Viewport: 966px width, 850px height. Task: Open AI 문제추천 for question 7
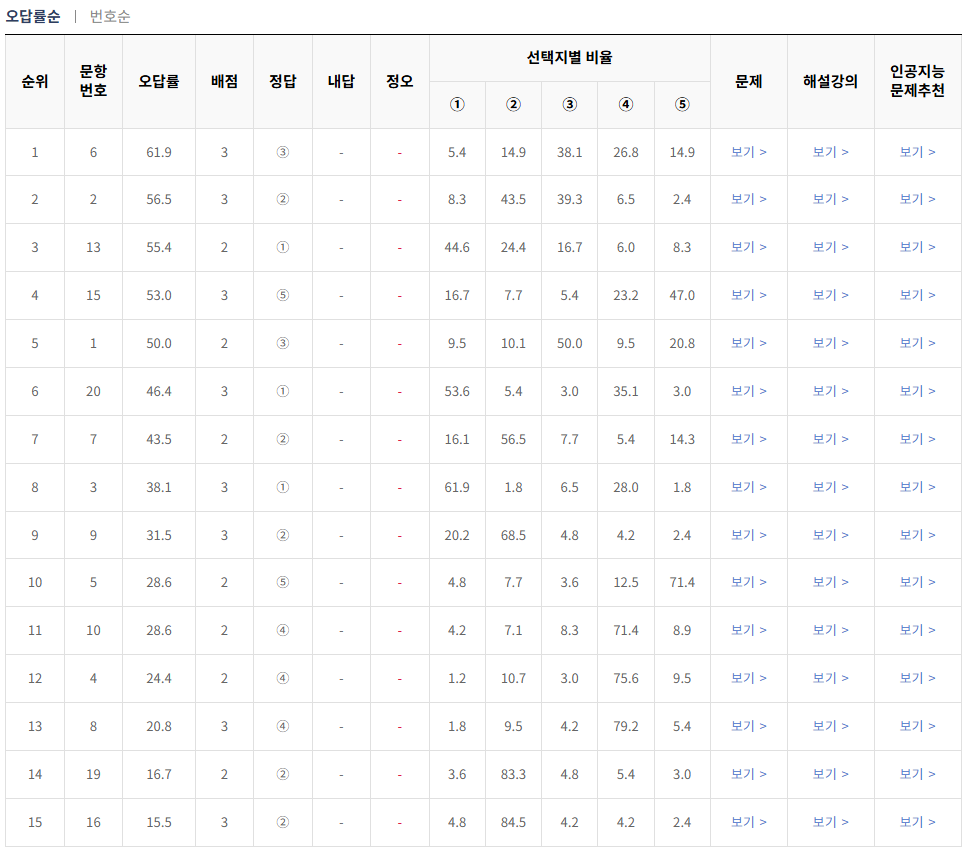(x=917, y=438)
